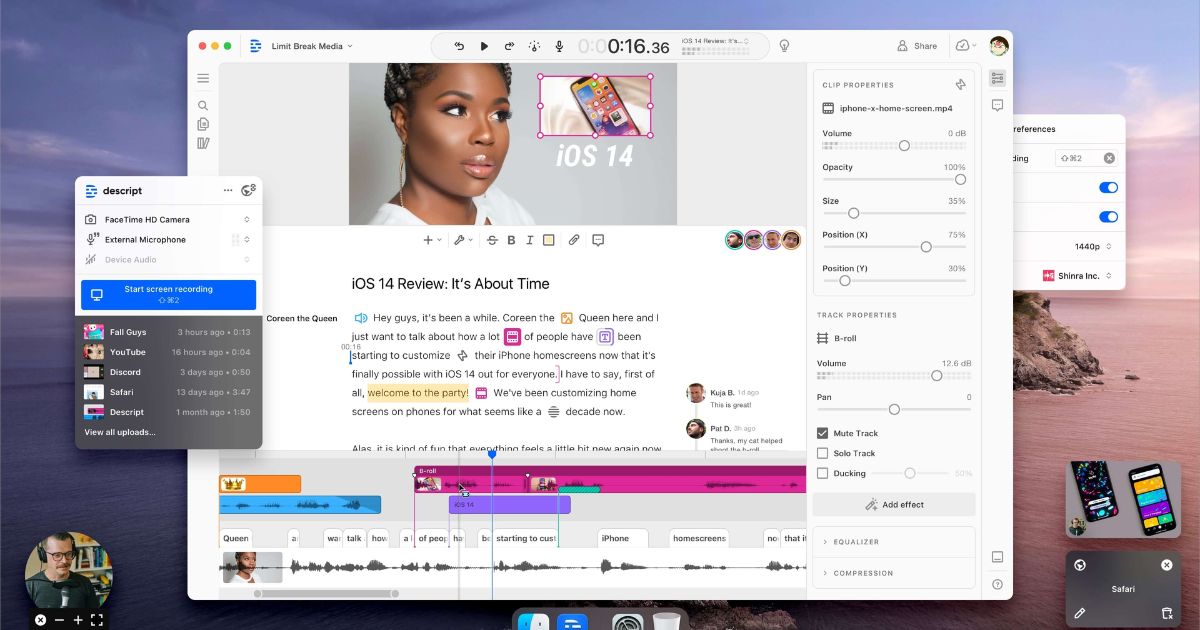Open the media library sidebar icon
Viewport: 1200px width, 630px height.
(x=203, y=143)
